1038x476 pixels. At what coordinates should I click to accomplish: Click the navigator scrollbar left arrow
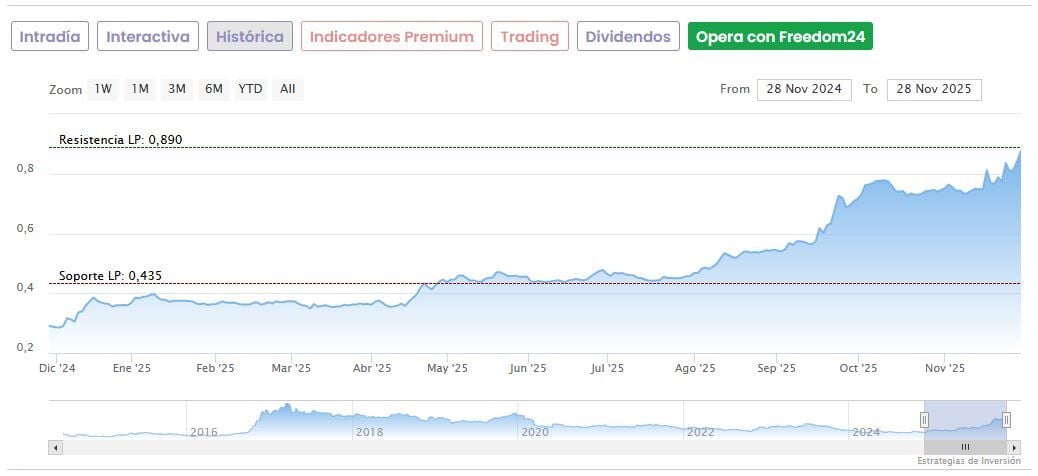[55, 447]
